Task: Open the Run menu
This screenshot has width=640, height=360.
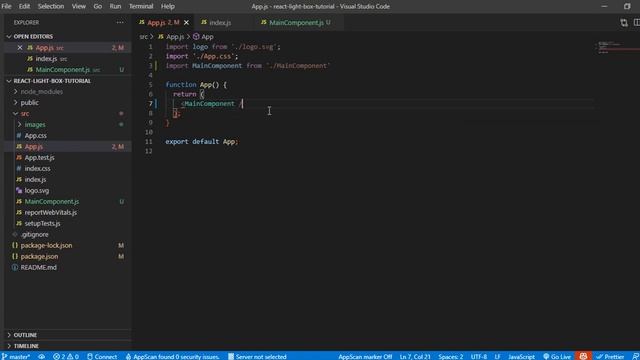Action: (115, 6)
